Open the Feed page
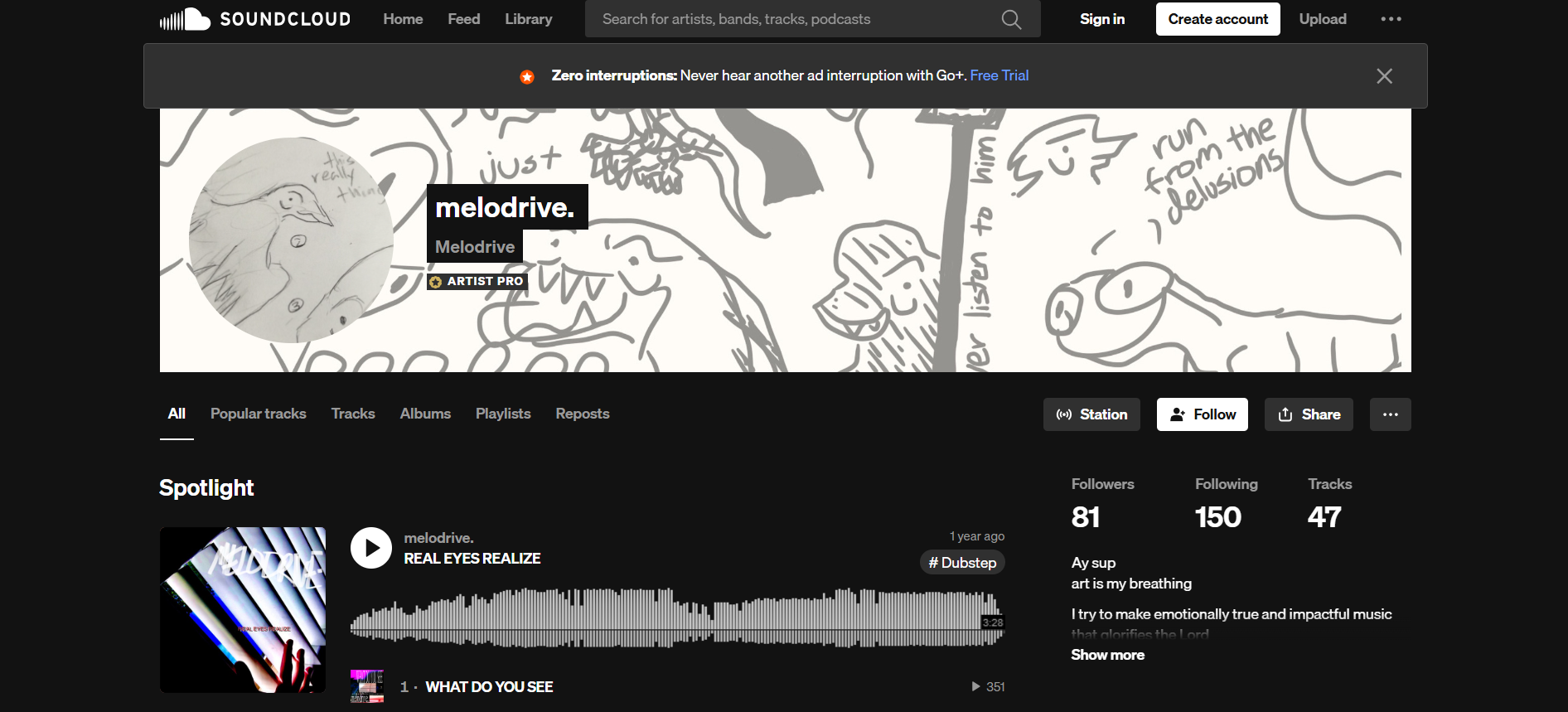The width and height of the screenshot is (1568, 712). click(x=464, y=19)
